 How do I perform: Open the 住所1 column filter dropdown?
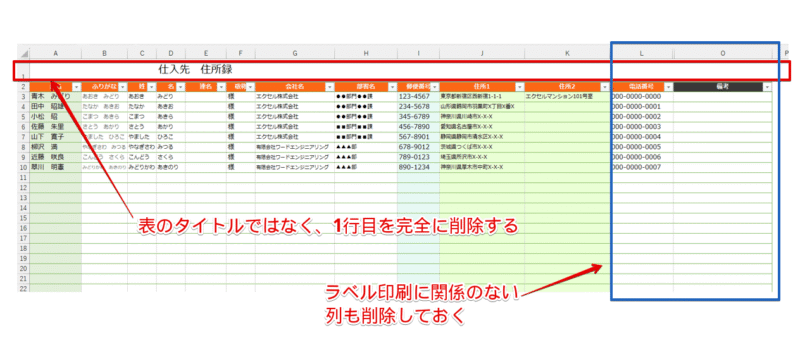click(x=519, y=87)
